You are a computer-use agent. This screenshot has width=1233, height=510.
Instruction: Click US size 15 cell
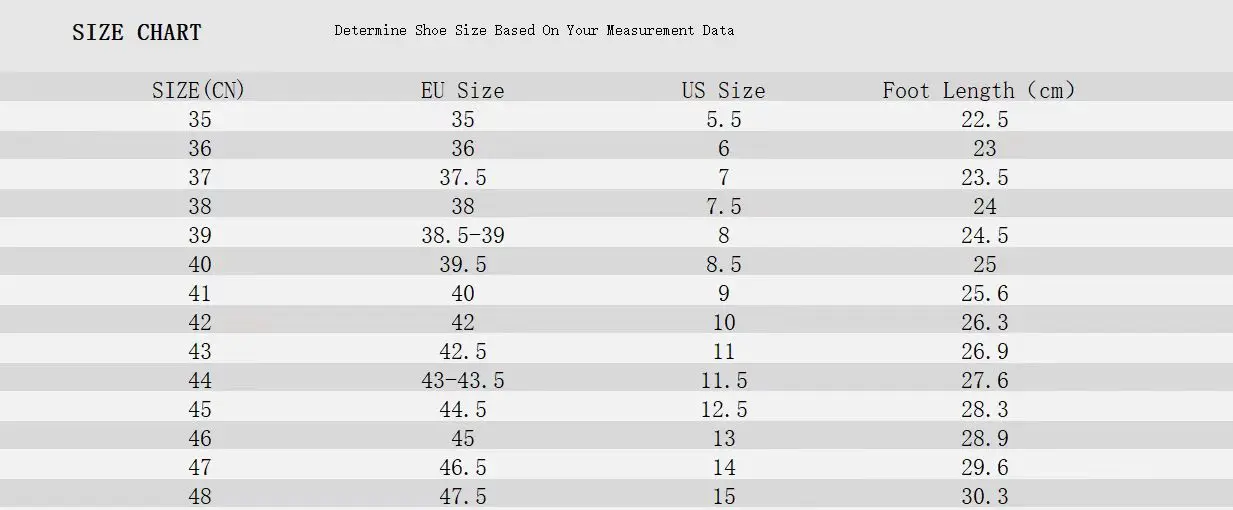723,496
